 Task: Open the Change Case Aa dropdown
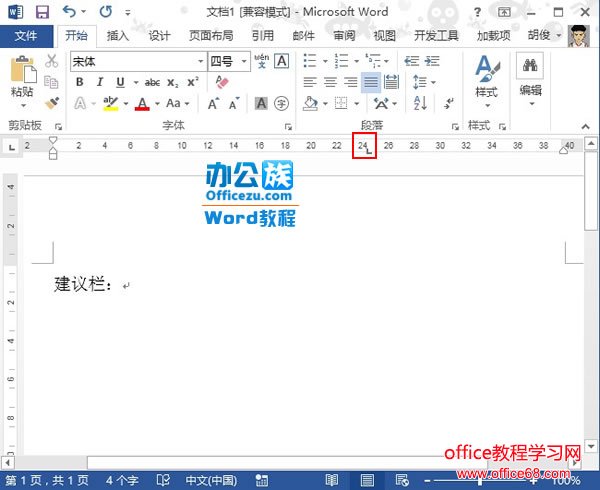pos(178,103)
